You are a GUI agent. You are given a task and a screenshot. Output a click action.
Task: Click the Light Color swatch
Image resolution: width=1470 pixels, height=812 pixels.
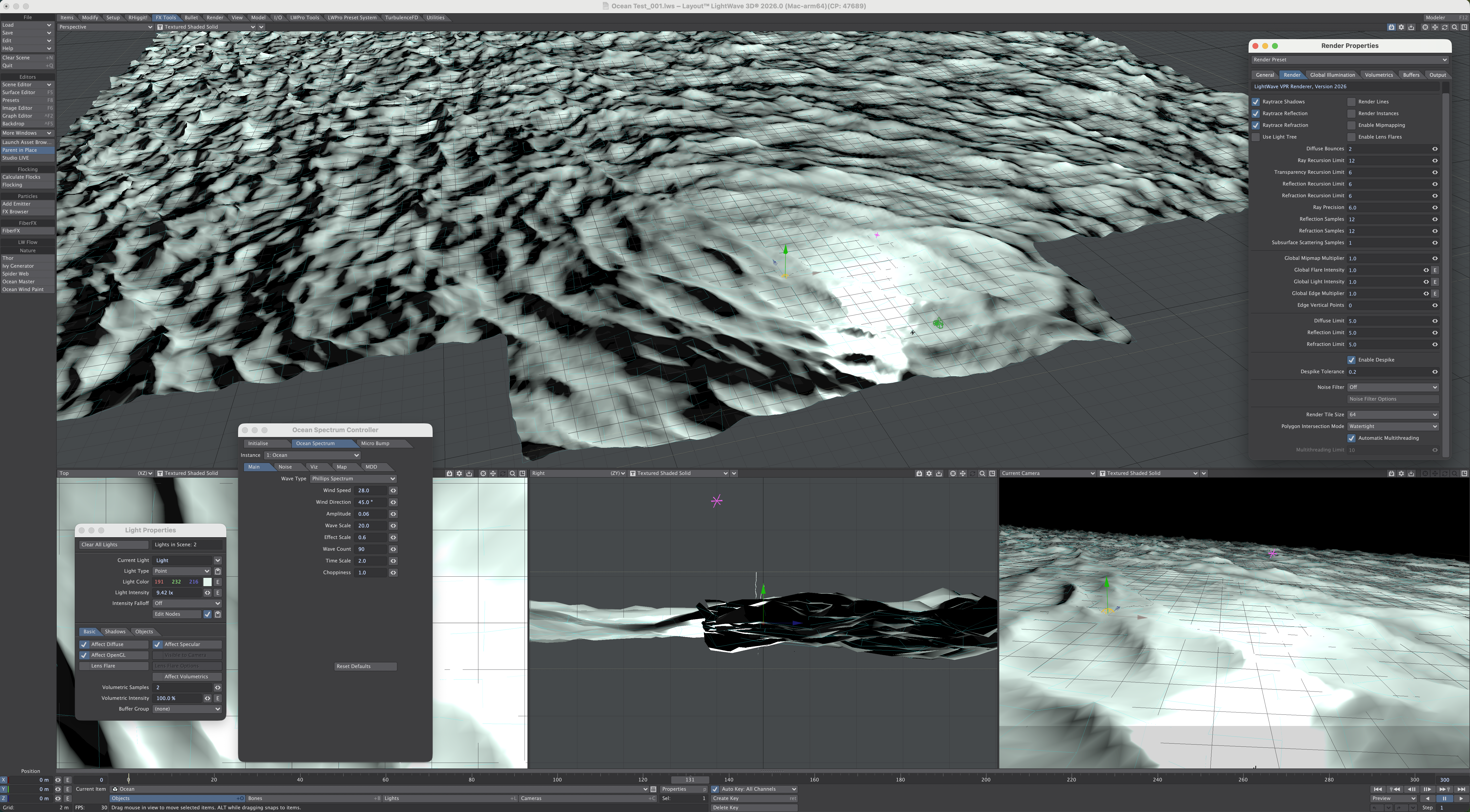(207, 582)
